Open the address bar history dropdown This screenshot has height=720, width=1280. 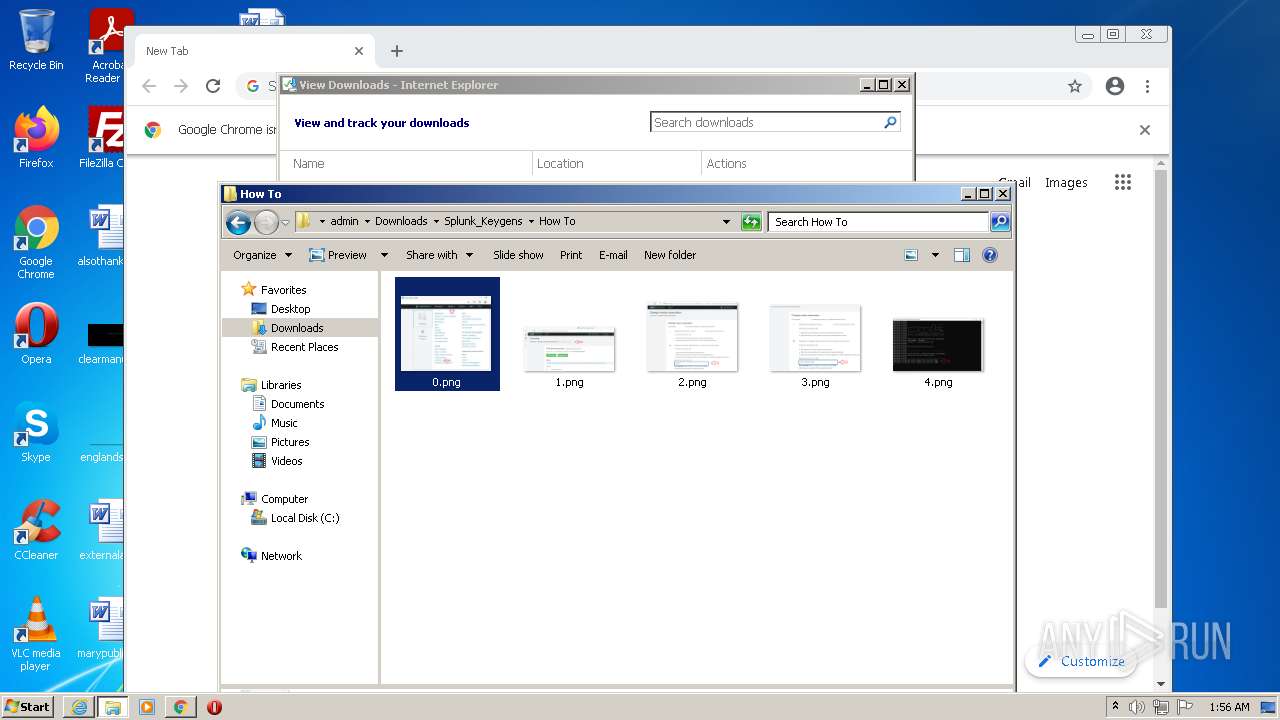[726, 222]
